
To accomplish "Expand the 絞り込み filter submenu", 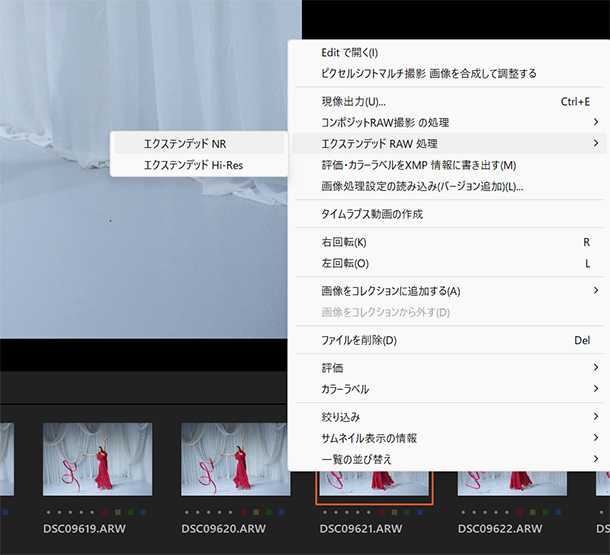I will pyautogui.click(x=450, y=417).
